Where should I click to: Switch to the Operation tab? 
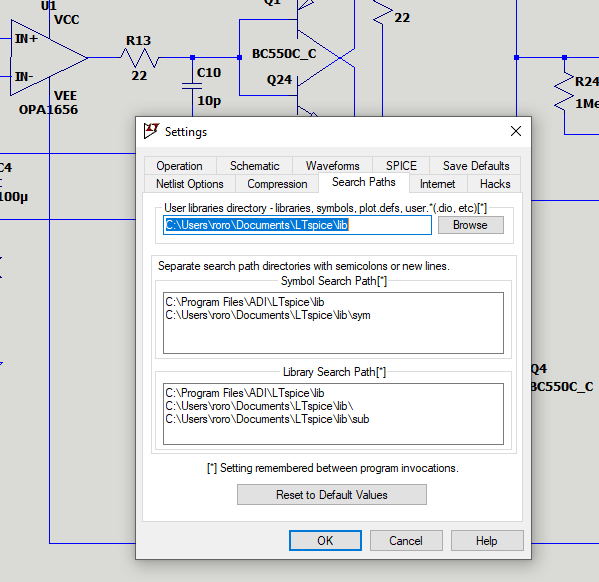[x=180, y=166]
